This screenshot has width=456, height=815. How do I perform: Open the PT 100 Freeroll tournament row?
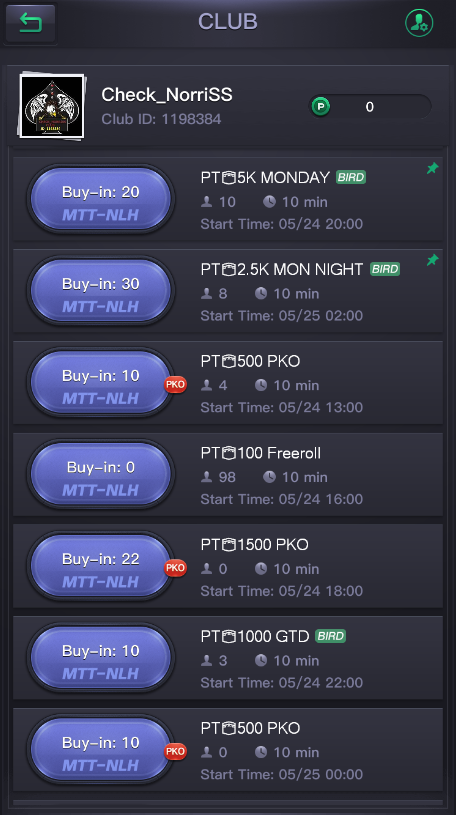228,475
